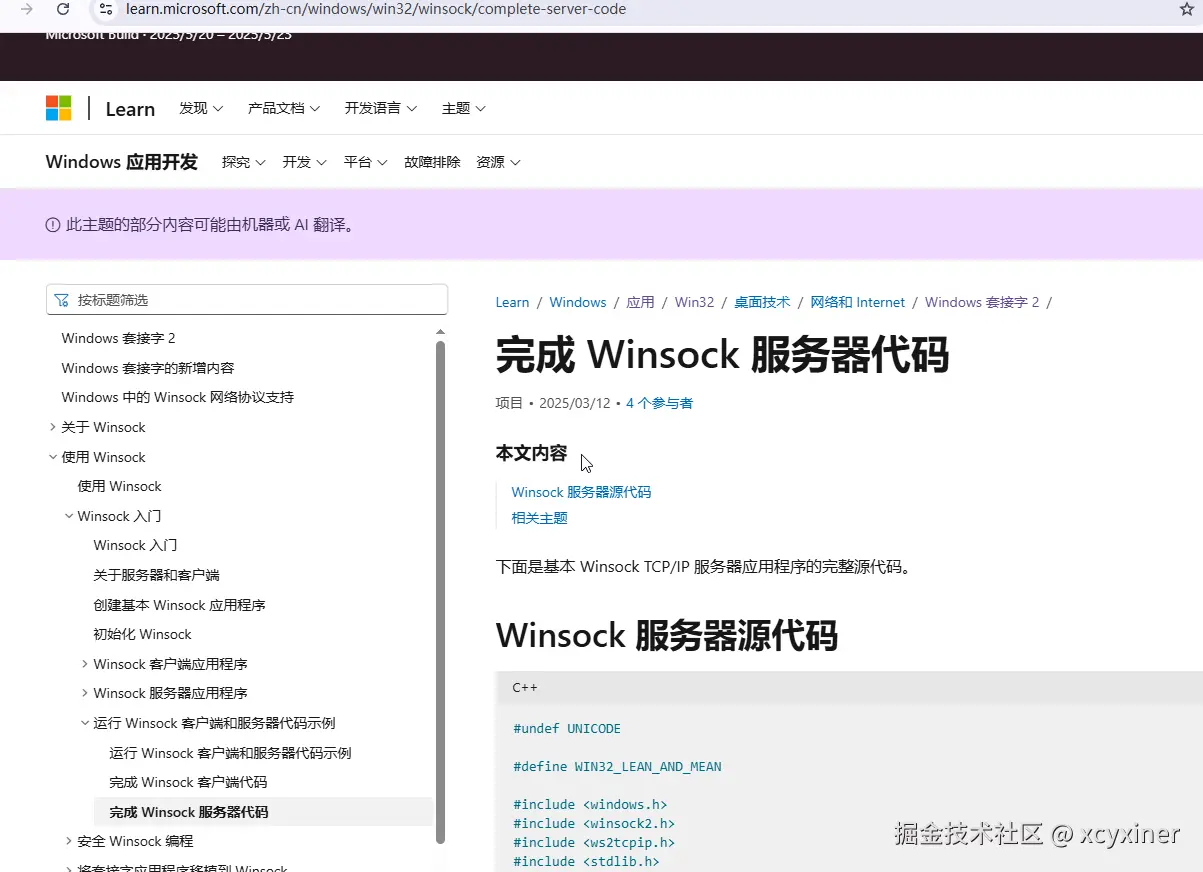Click the 完成 Winsock 服务器代码 heading
This screenshot has width=1203, height=872.
click(x=722, y=354)
